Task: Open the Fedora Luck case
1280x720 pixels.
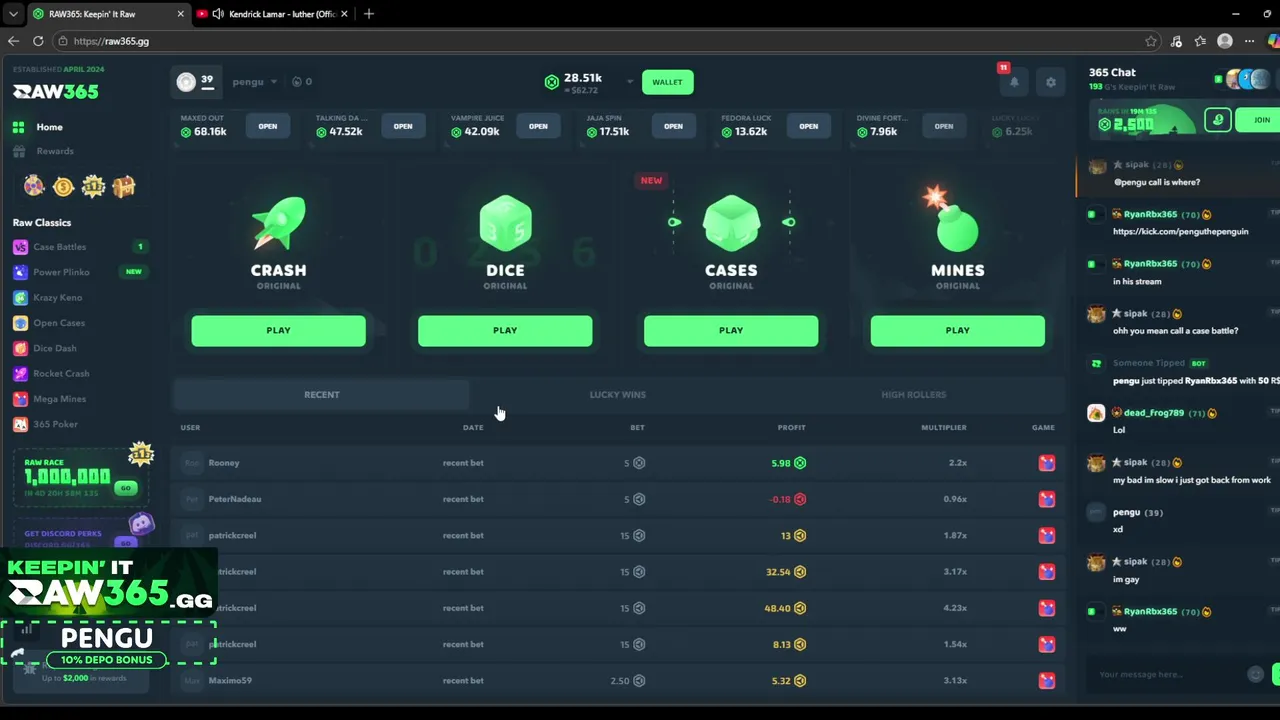Action: (x=808, y=126)
